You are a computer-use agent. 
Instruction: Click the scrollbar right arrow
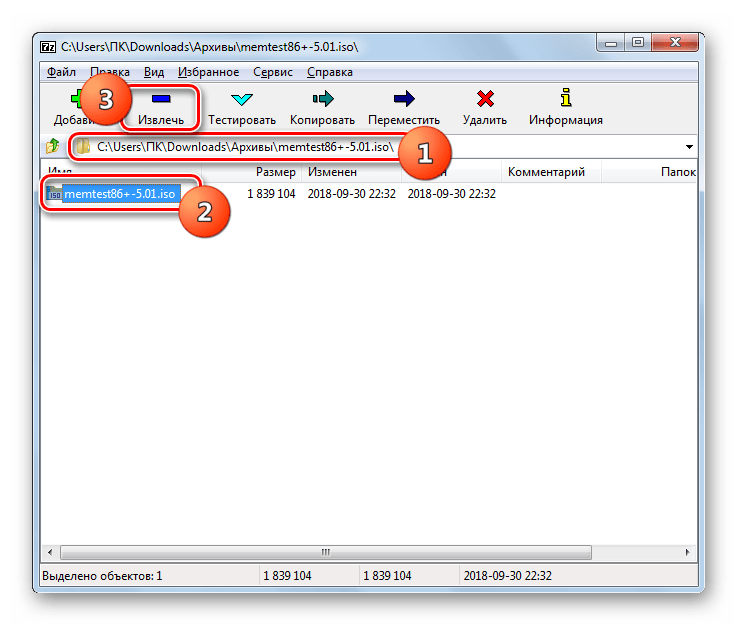point(688,552)
